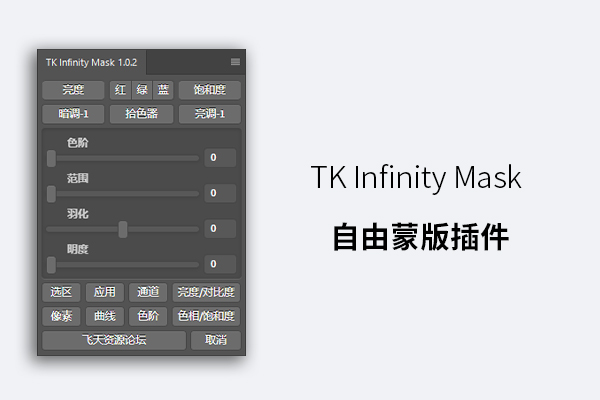The image size is (600, 400).
Task: Click the 取消 button
Action: pos(216,340)
